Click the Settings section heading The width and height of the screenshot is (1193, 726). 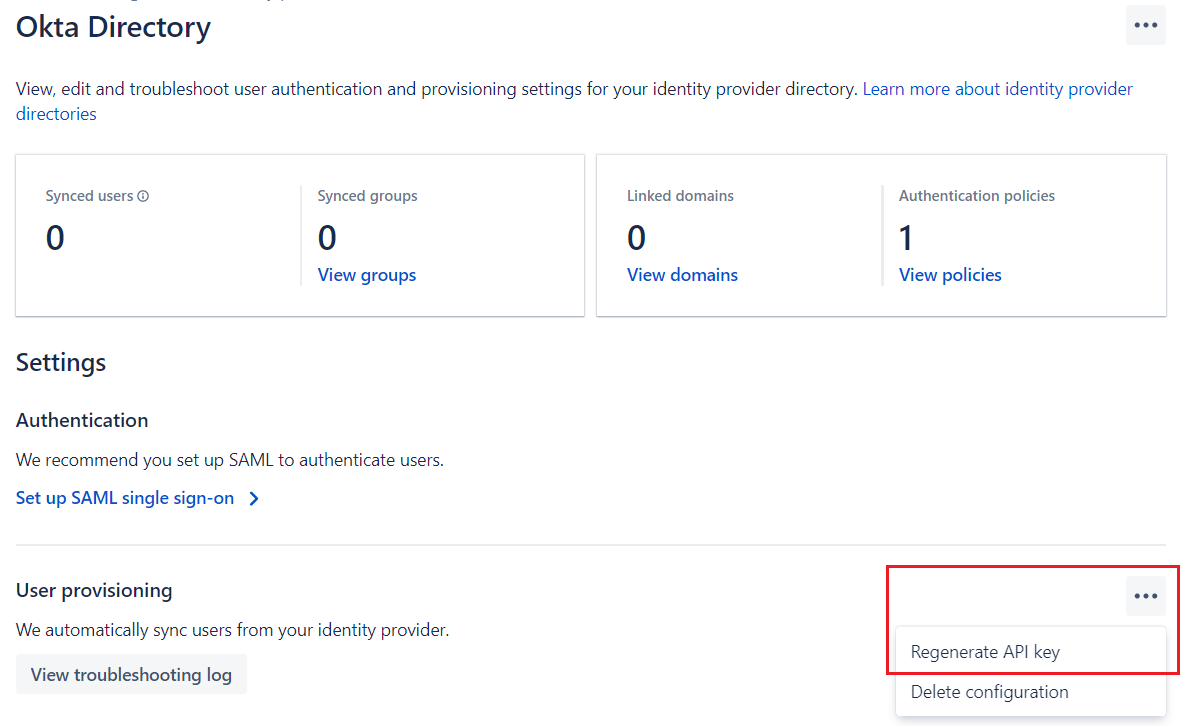coord(61,362)
